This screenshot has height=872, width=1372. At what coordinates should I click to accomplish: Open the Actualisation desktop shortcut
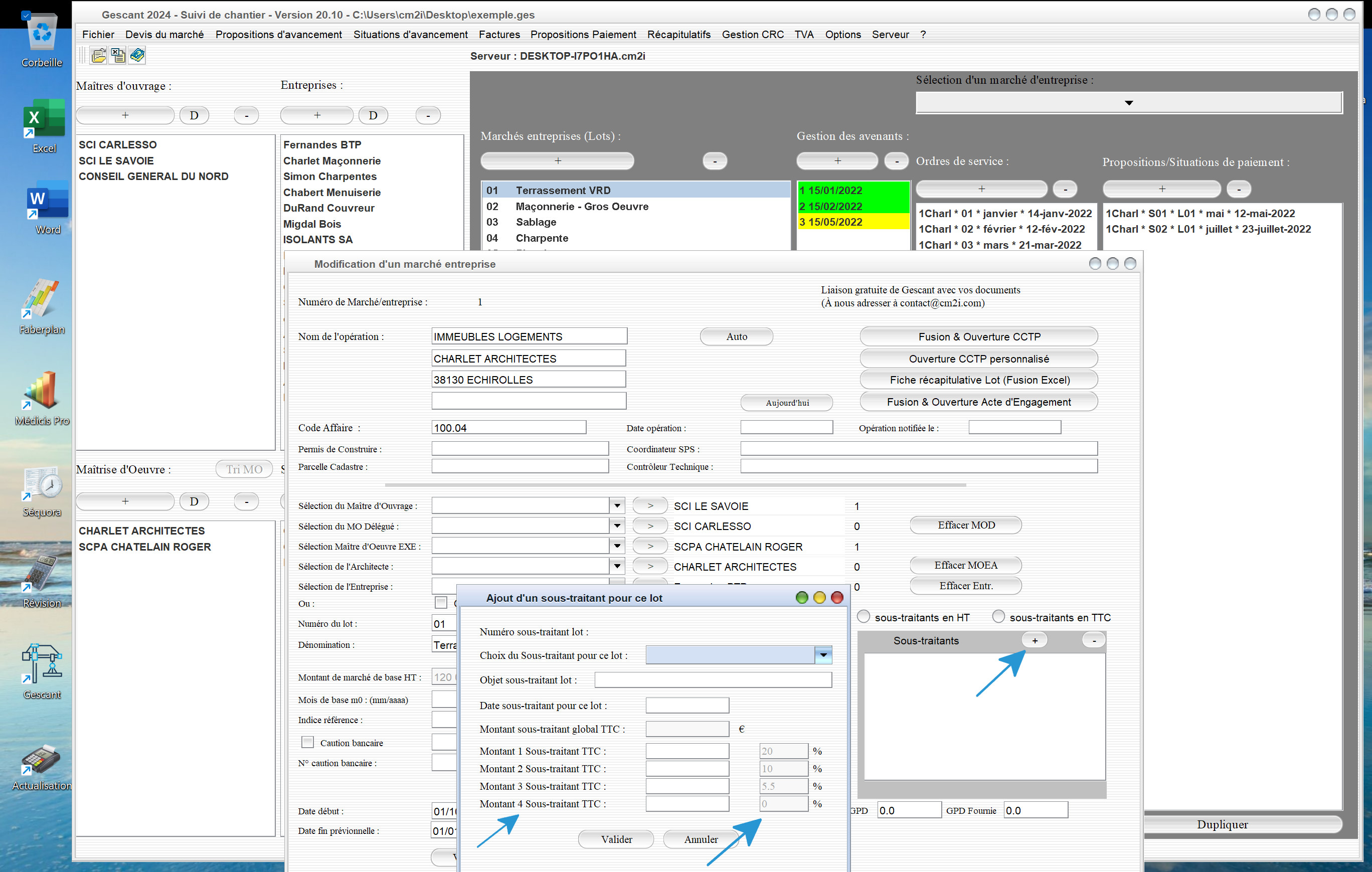(42, 767)
